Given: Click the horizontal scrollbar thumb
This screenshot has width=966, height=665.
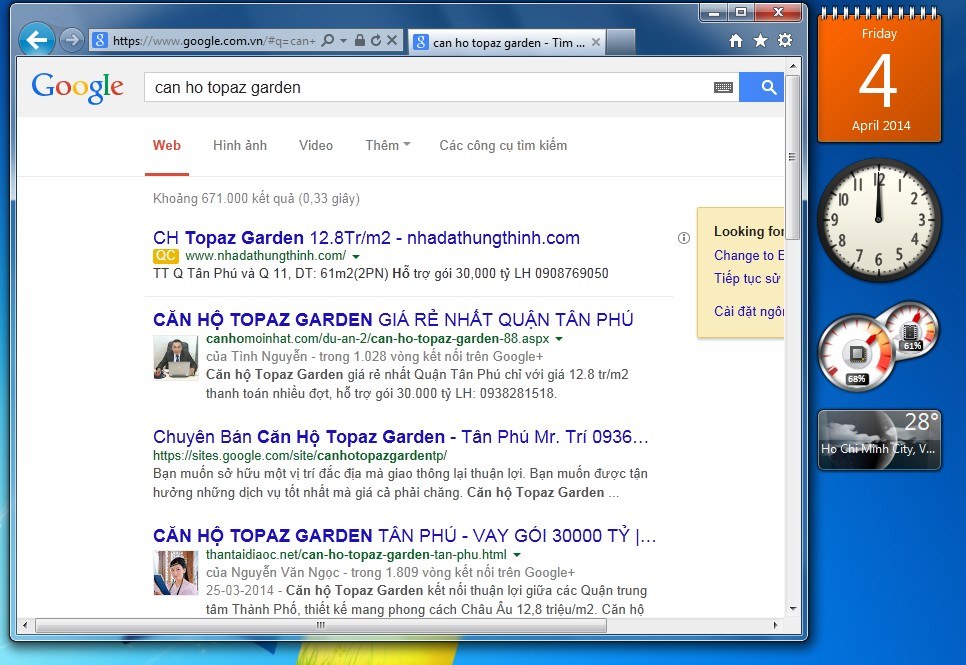Looking at the screenshot, I should tap(321, 626).
